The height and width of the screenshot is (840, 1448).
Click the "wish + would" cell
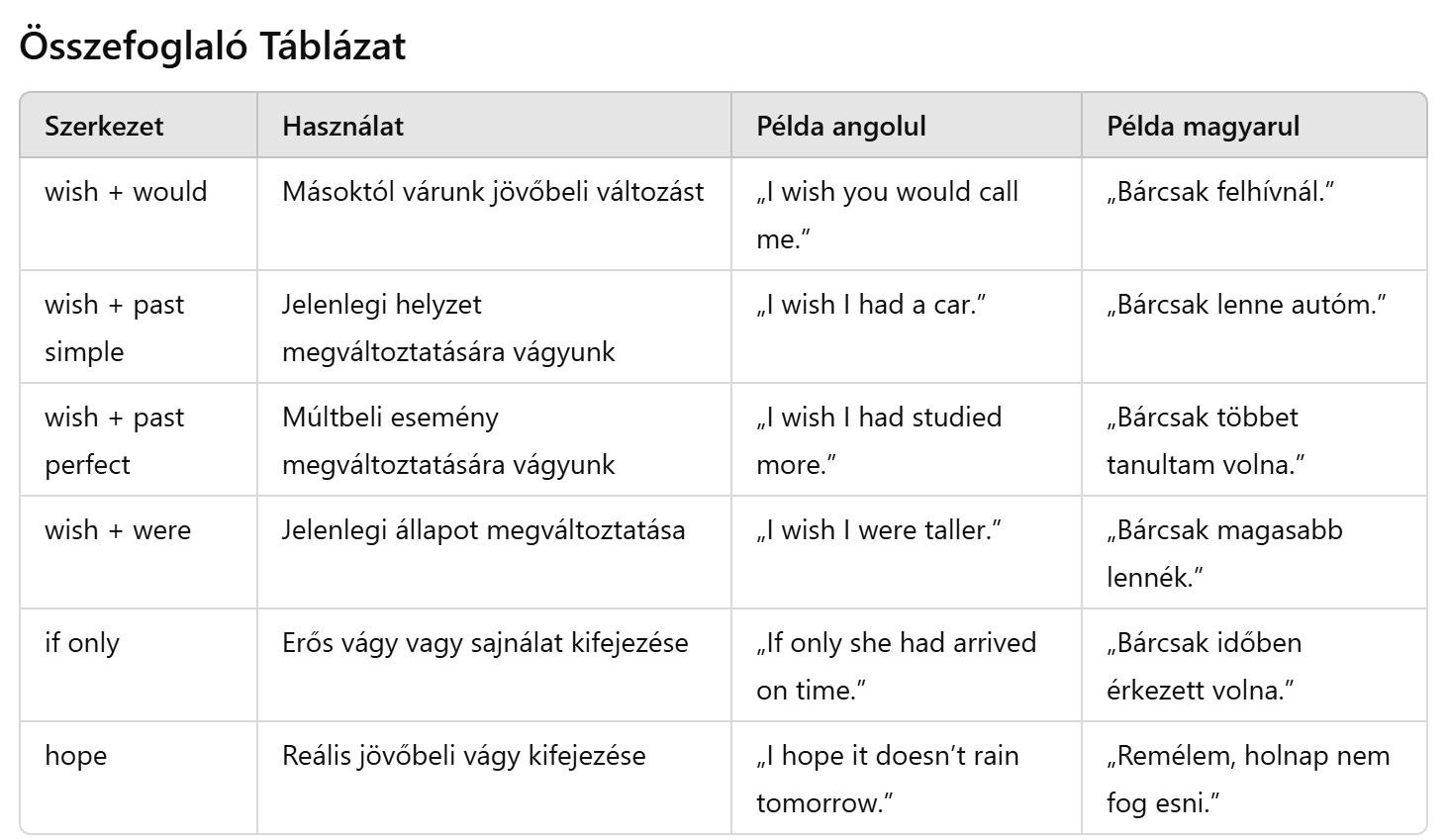[x=126, y=192]
